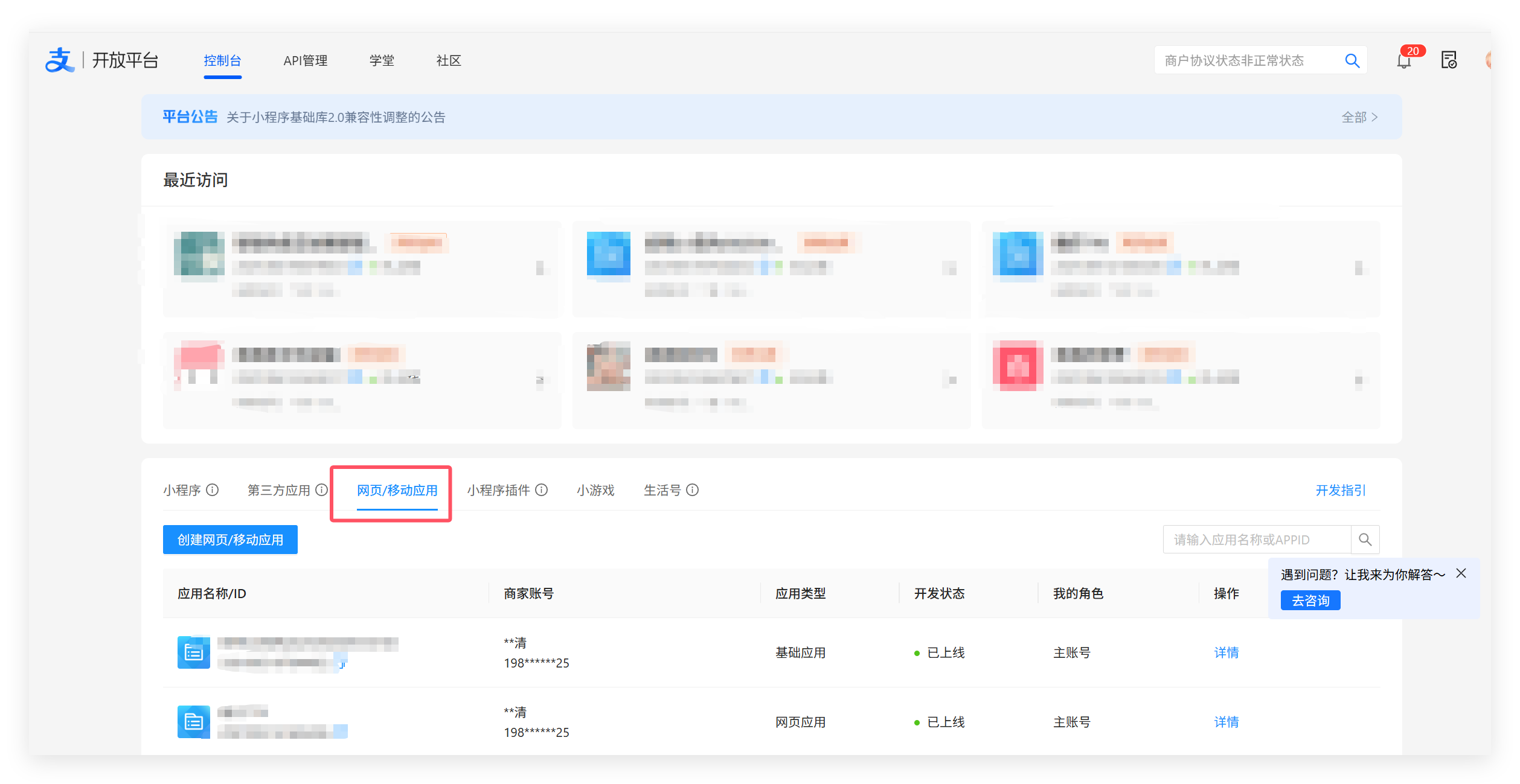Switch to the 小游戏 tab
The image size is (1520, 784).
(x=595, y=490)
